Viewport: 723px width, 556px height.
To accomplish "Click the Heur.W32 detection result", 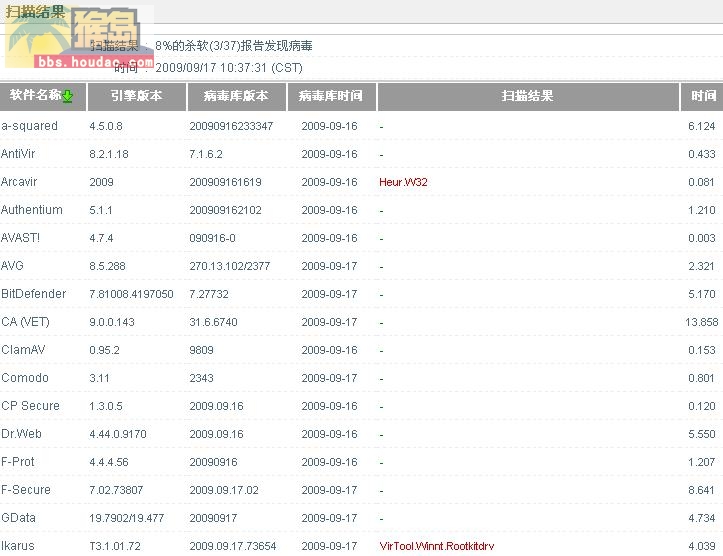I will pyautogui.click(x=403, y=182).
